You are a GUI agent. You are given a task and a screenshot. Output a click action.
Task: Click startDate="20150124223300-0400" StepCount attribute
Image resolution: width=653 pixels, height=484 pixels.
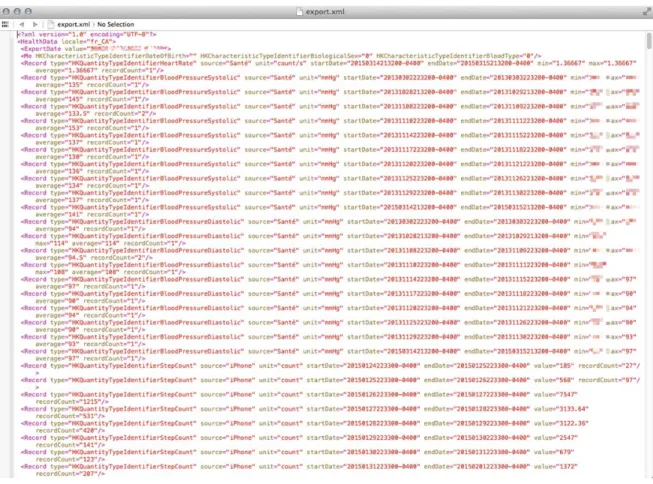coord(363,366)
